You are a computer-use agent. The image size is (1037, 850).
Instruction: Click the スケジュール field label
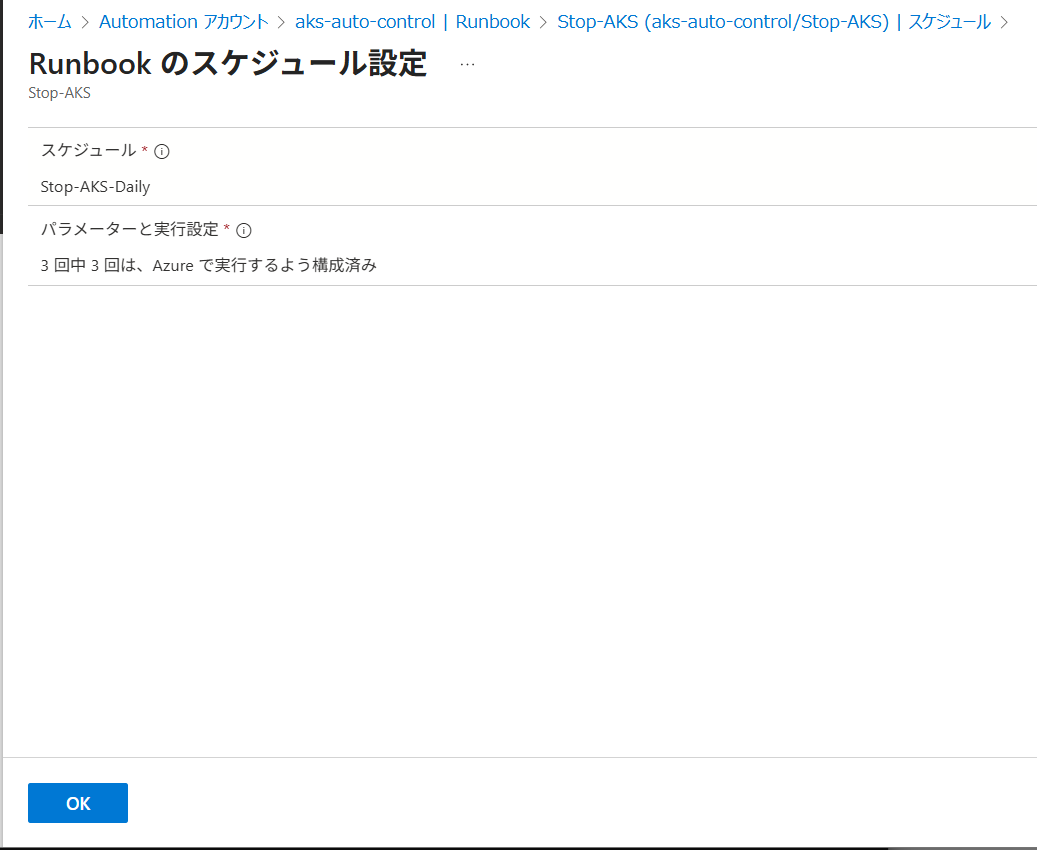(x=89, y=151)
